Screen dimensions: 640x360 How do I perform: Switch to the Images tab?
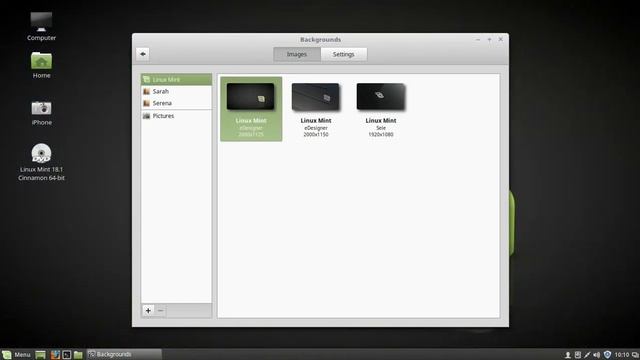pos(297,54)
